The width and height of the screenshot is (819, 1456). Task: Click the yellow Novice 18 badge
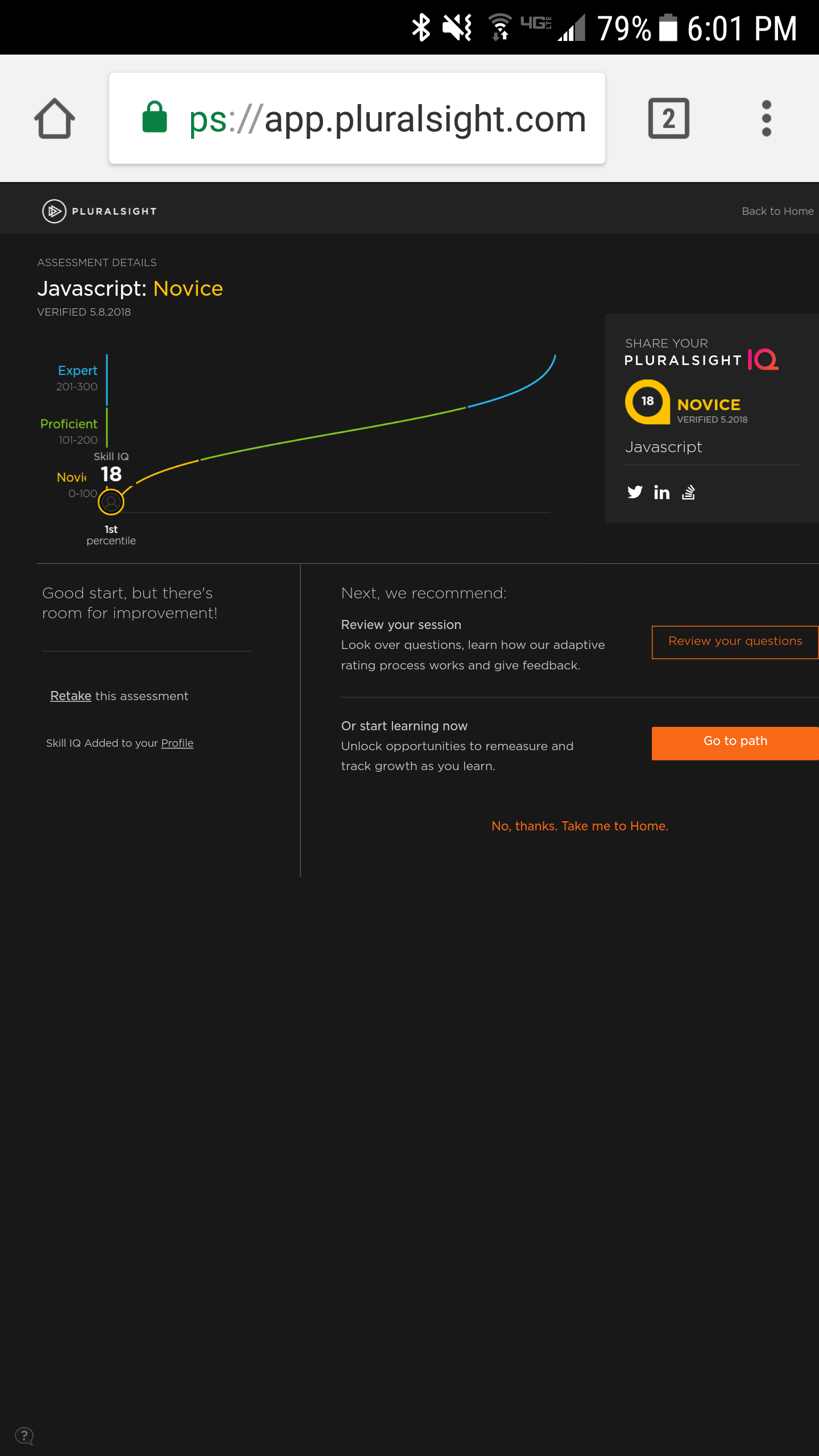pyautogui.click(x=647, y=402)
